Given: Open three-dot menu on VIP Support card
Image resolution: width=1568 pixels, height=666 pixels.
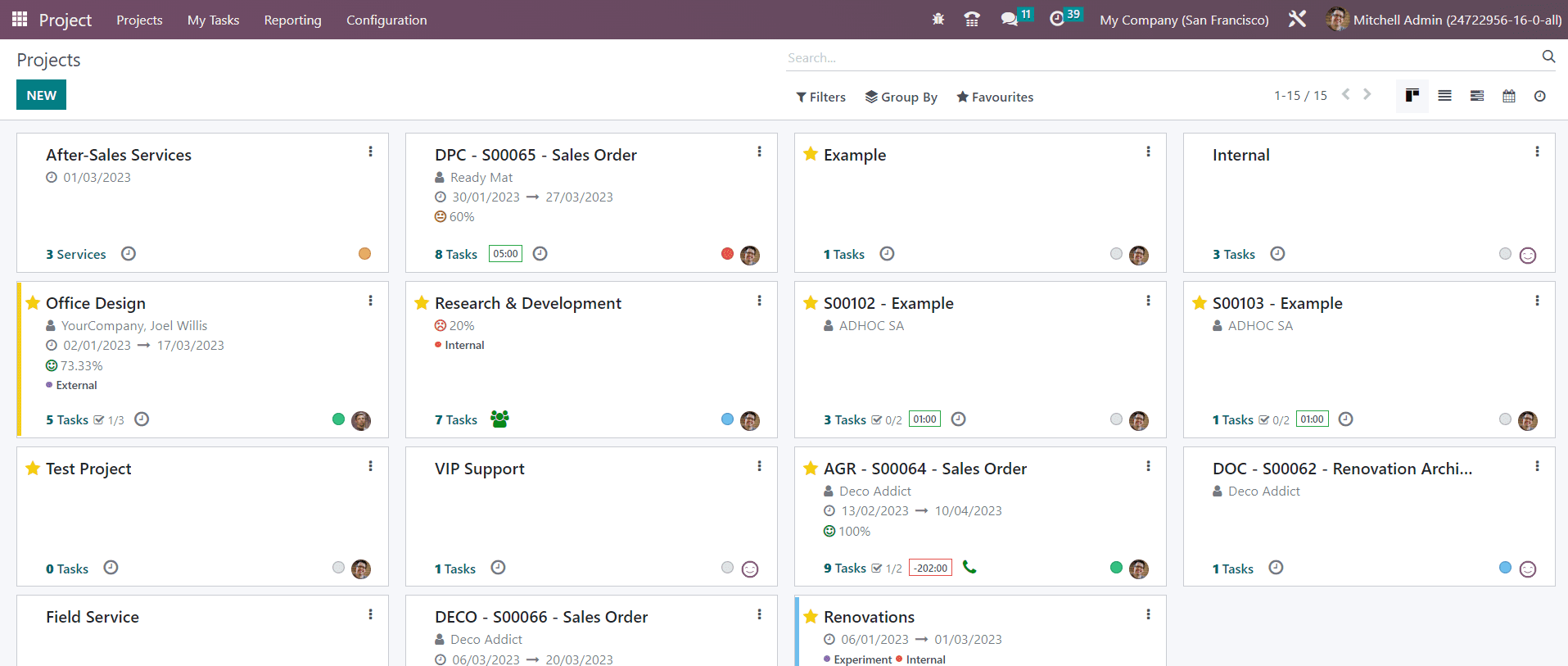Looking at the screenshot, I should (760, 466).
